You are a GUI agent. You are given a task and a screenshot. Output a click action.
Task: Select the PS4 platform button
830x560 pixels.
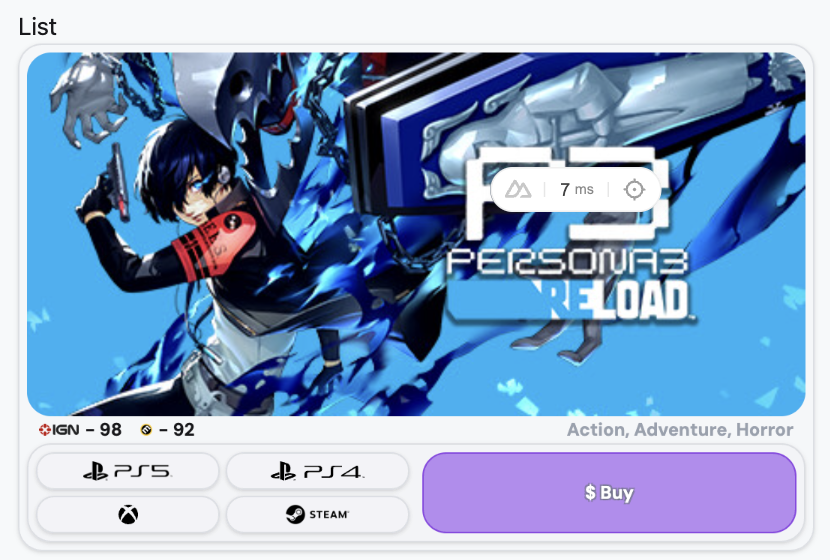(318, 471)
